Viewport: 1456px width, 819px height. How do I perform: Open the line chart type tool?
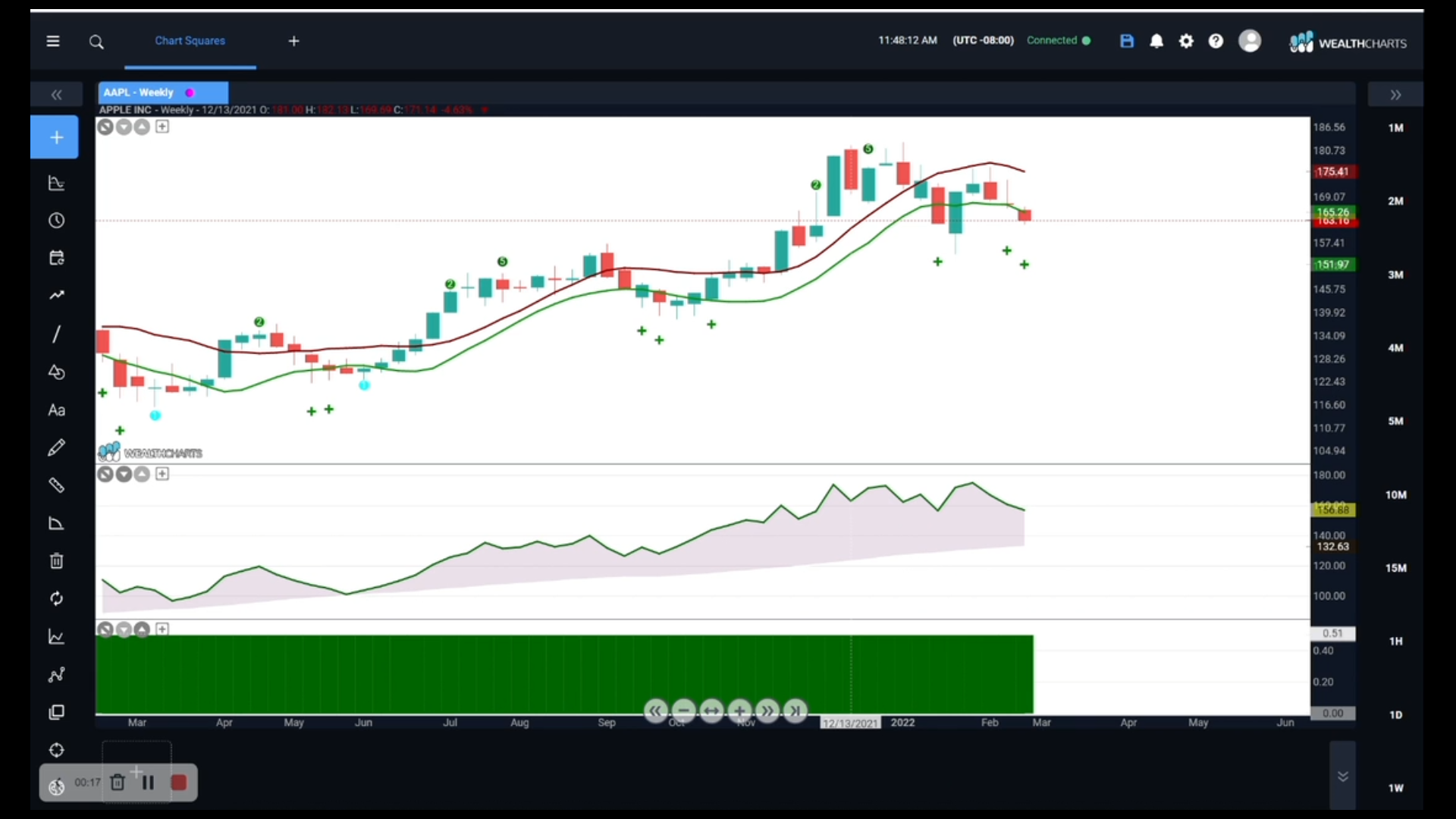56,637
